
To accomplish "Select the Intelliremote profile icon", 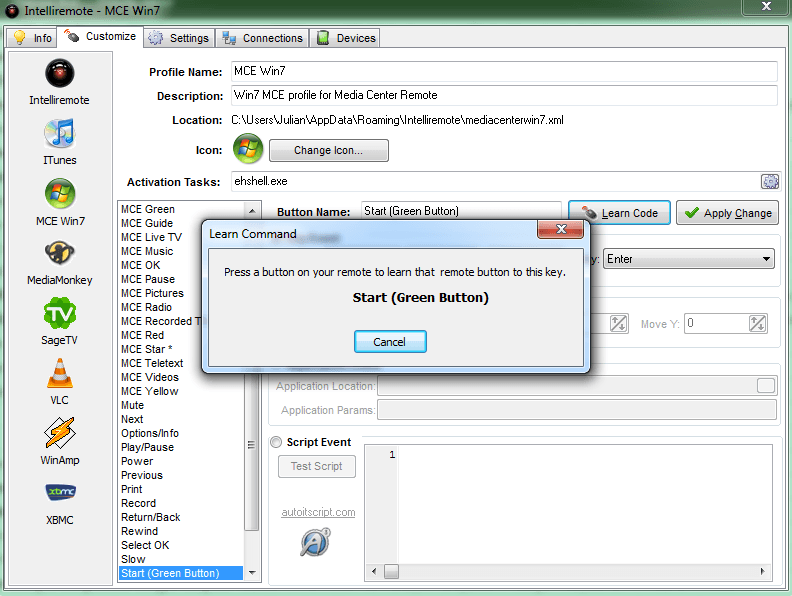I will tap(60, 74).
